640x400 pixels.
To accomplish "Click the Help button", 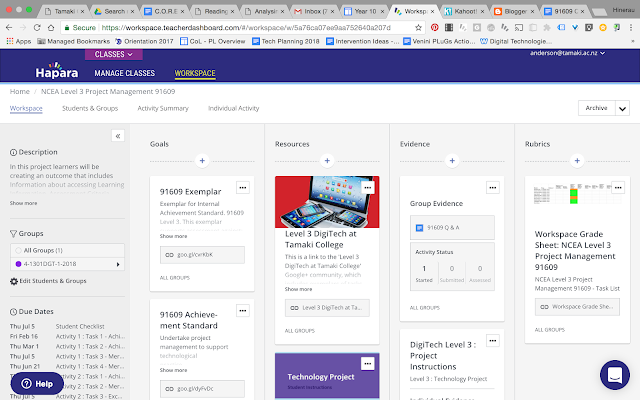I will (x=37, y=384).
